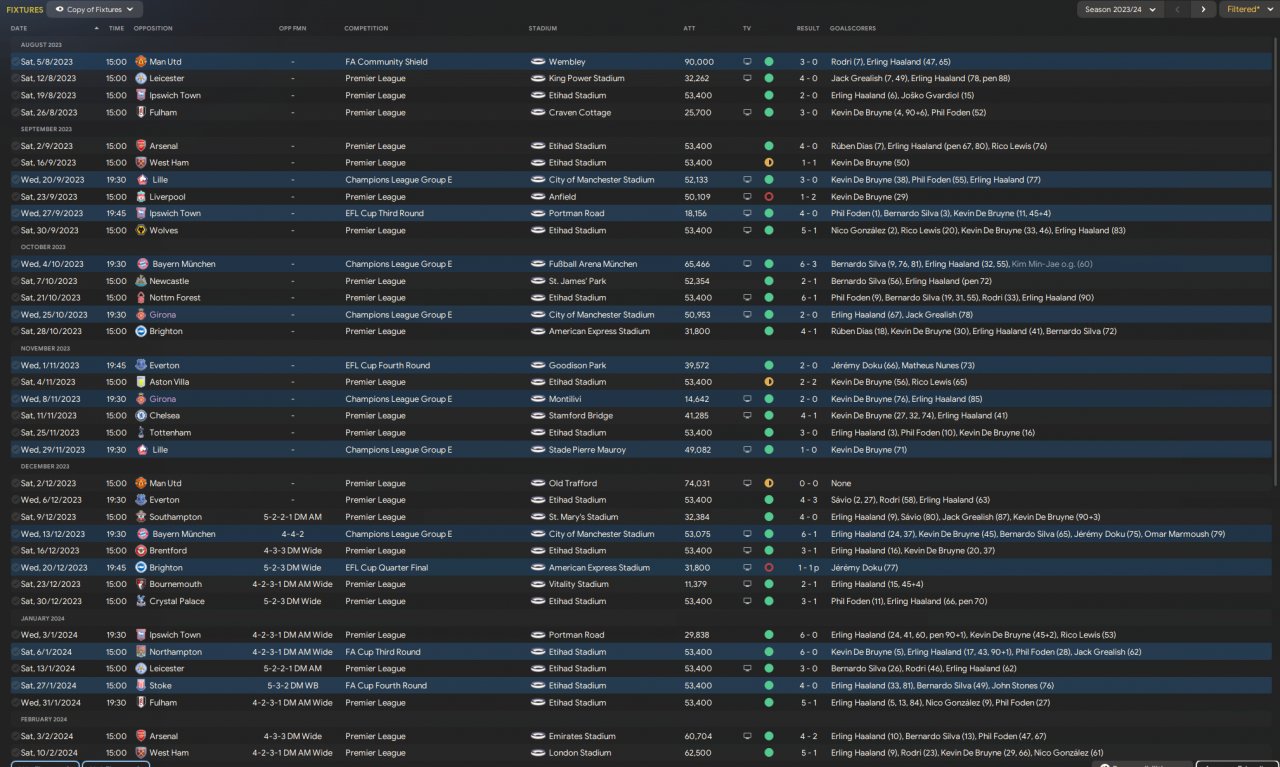Viewport: 1280px width, 767px height.
Task: Open the Craven Cottage stadium link
Action: click(x=580, y=113)
